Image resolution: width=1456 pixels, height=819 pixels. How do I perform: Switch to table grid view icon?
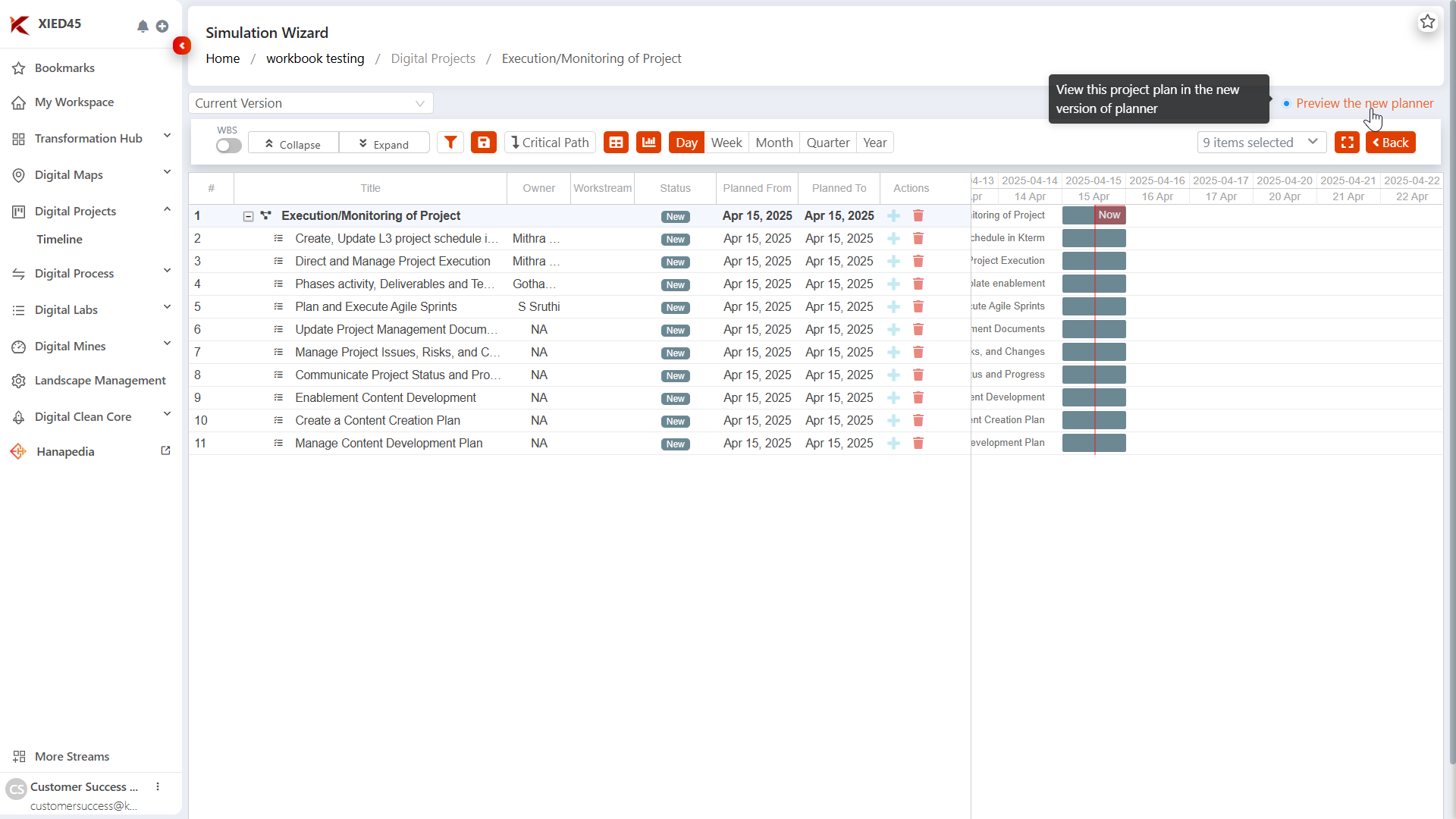(x=616, y=143)
